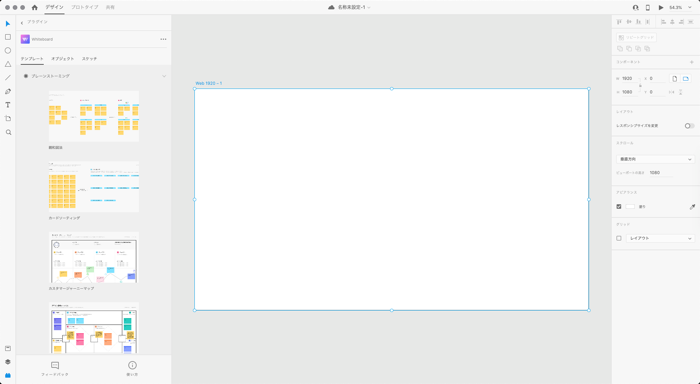Open the Objects tab in Whiteboard

[x=62, y=59]
